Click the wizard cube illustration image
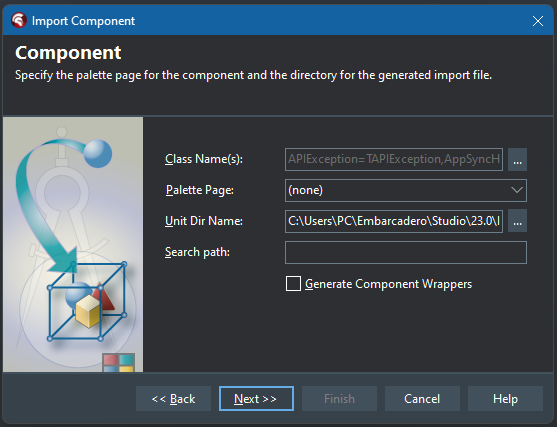Viewport: 557px width, 427px height. click(73, 245)
